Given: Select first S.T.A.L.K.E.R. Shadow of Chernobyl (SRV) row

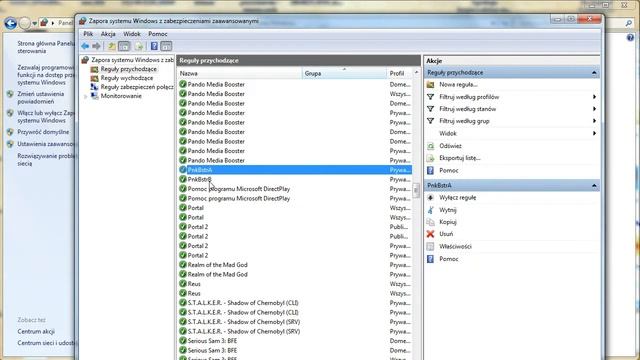Looking at the screenshot, I should (295, 322).
